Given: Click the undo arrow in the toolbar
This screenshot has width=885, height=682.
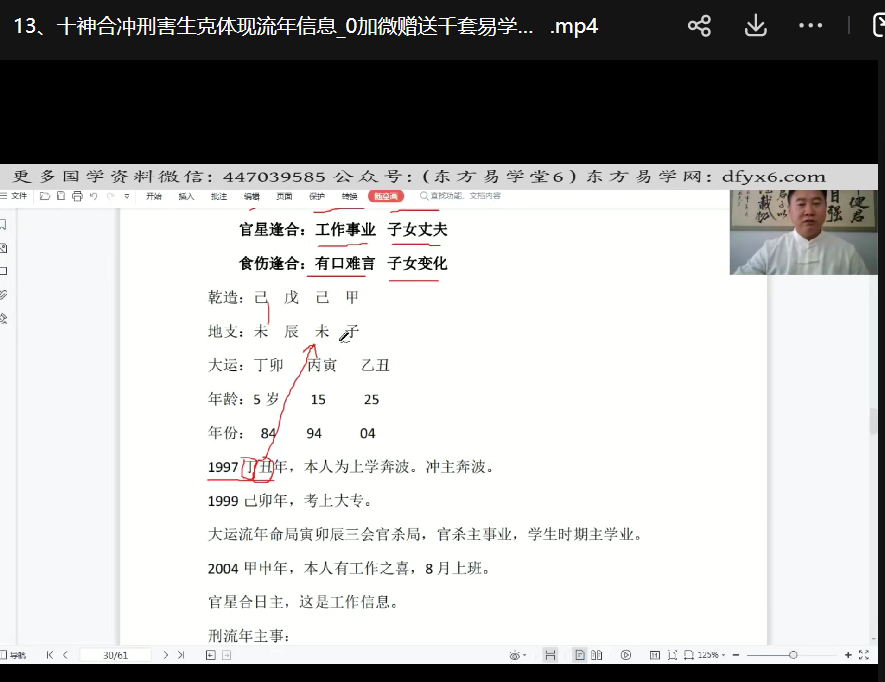Looking at the screenshot, I should click(93, 197).
